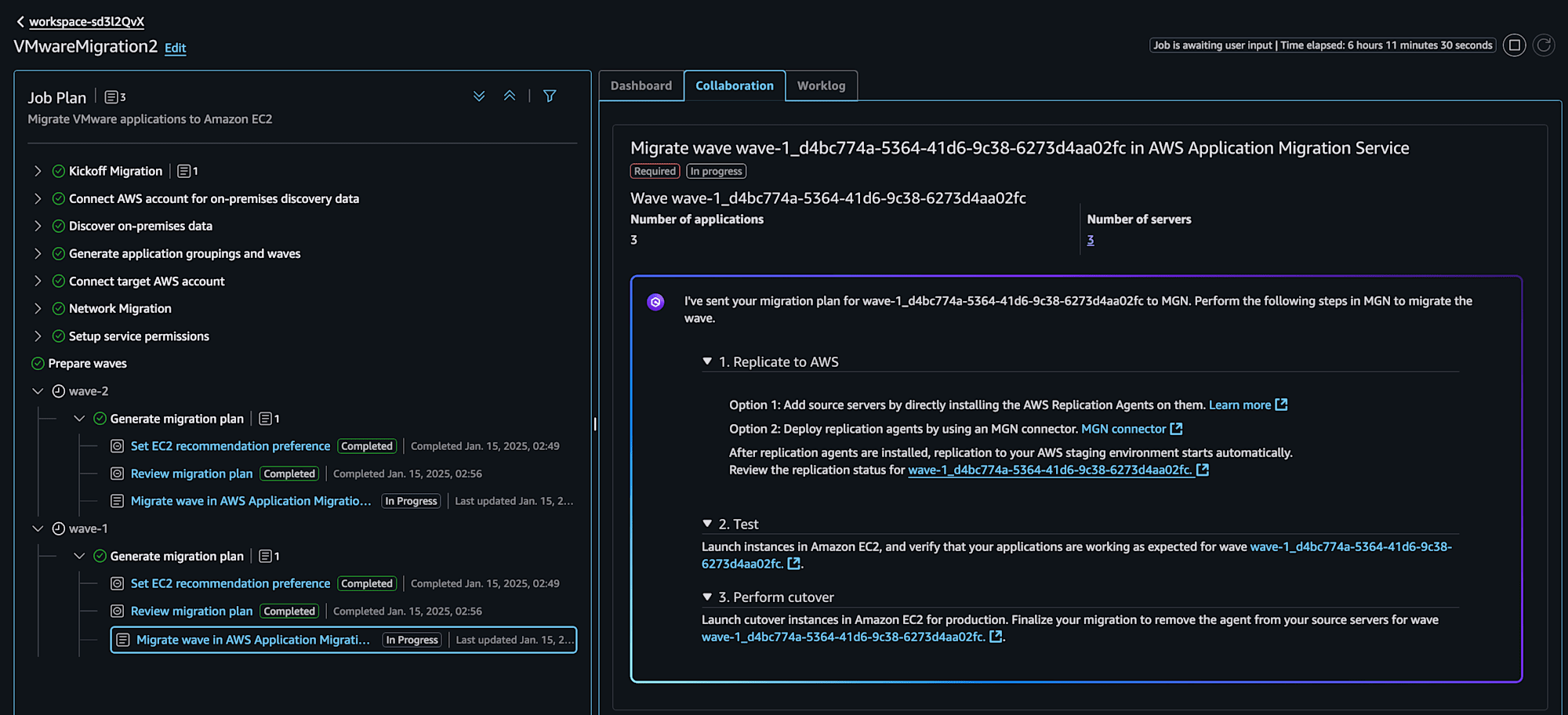Expand Discover on-premises data step
Image resolution: width=1568 pixels, height=715 pixels.
38,226
